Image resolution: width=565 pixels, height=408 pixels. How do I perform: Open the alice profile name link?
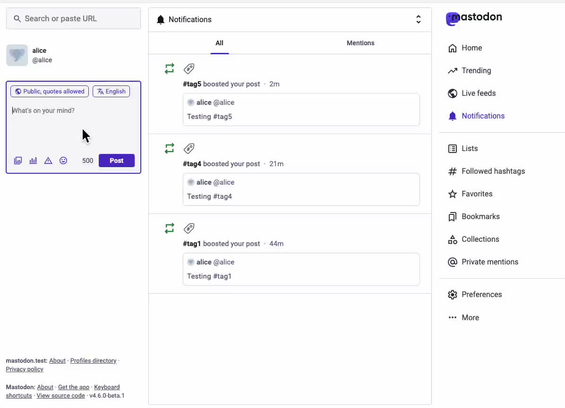(39, 50)
